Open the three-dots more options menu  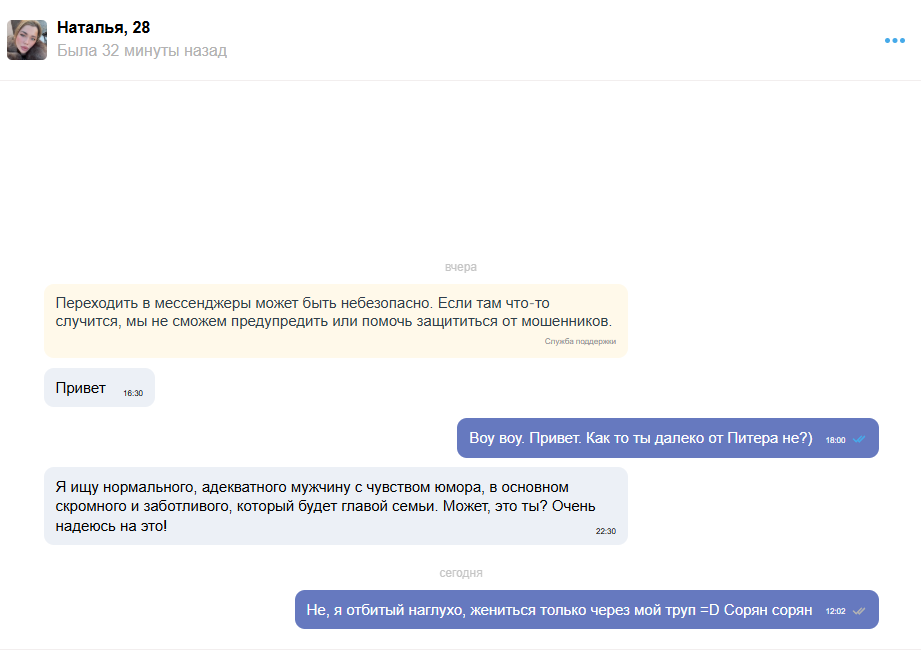tap(894, 41)
